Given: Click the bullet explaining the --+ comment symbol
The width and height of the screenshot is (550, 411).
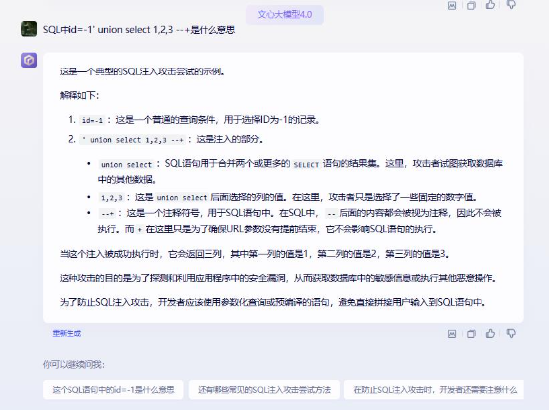Looking at the screenshot, I should [x=294, y=221].
